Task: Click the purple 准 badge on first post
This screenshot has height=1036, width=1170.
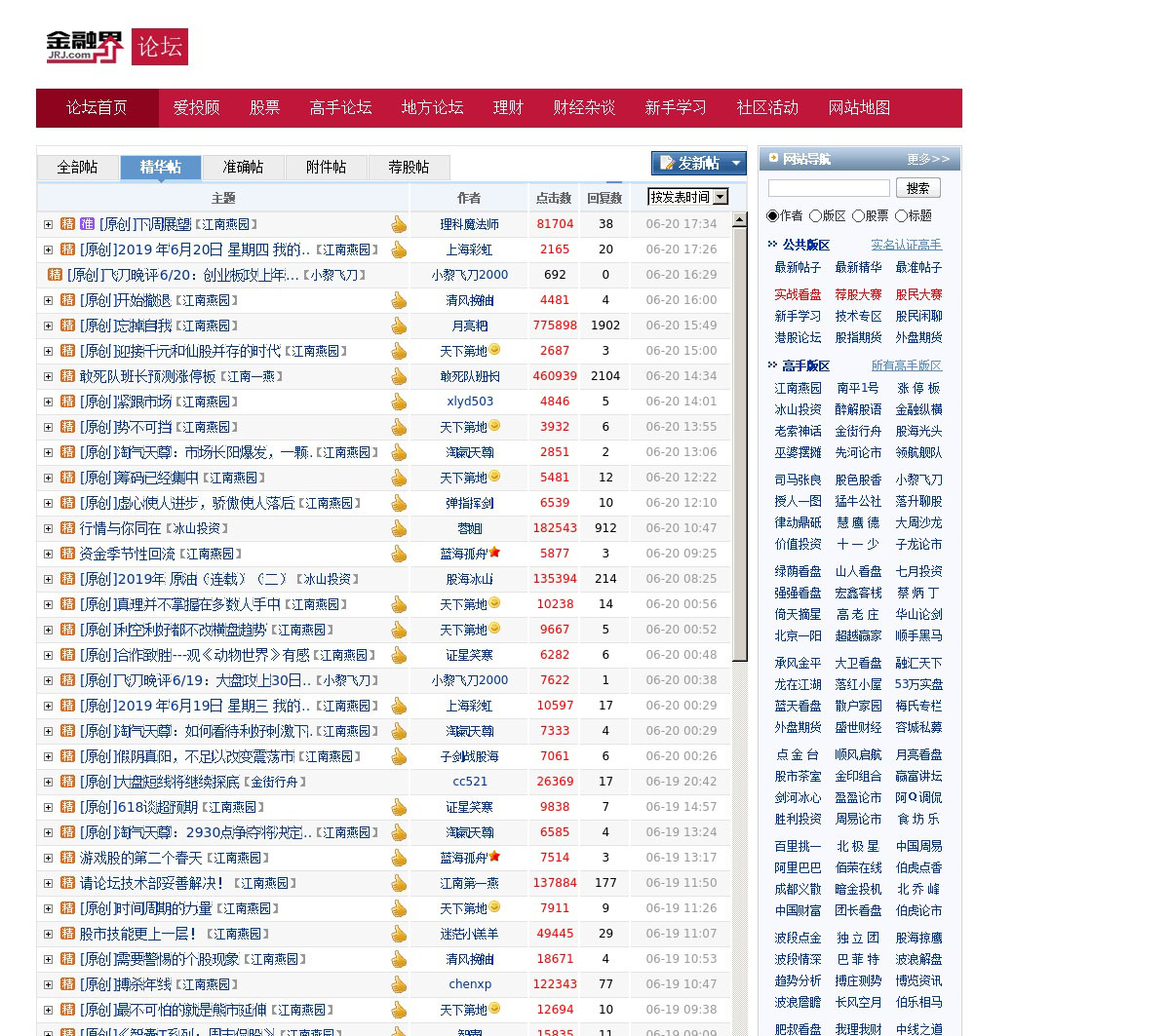Action: (x=88, y=224)
